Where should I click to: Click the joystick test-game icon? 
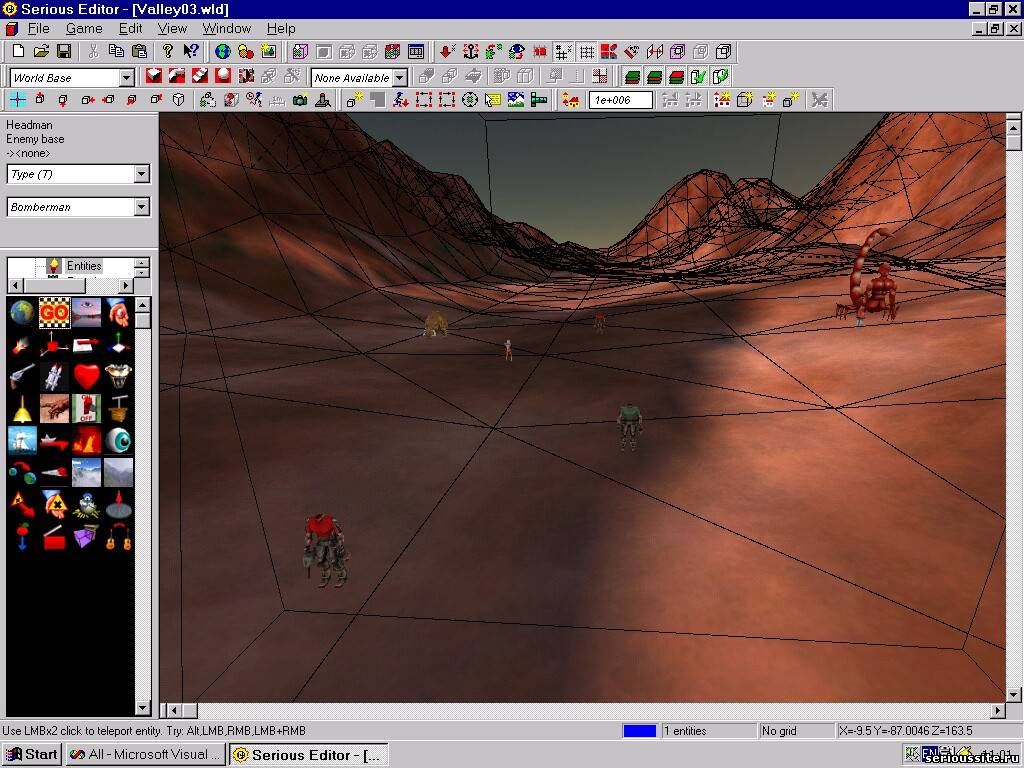[x=323, y=100]
